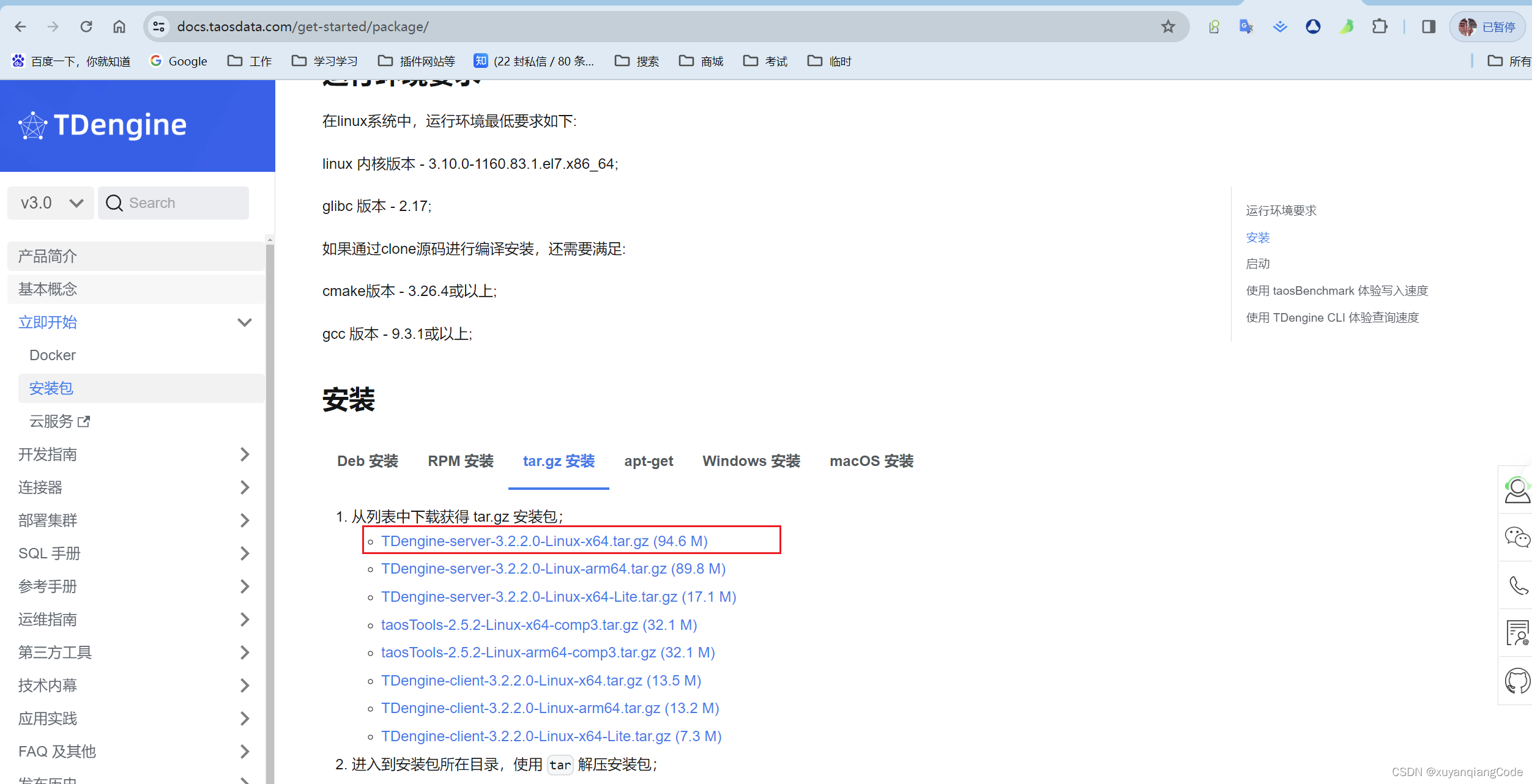Viewport: 1532px width, 784px height.
Task: Open the paused profile button
Action: point(1487,27)
